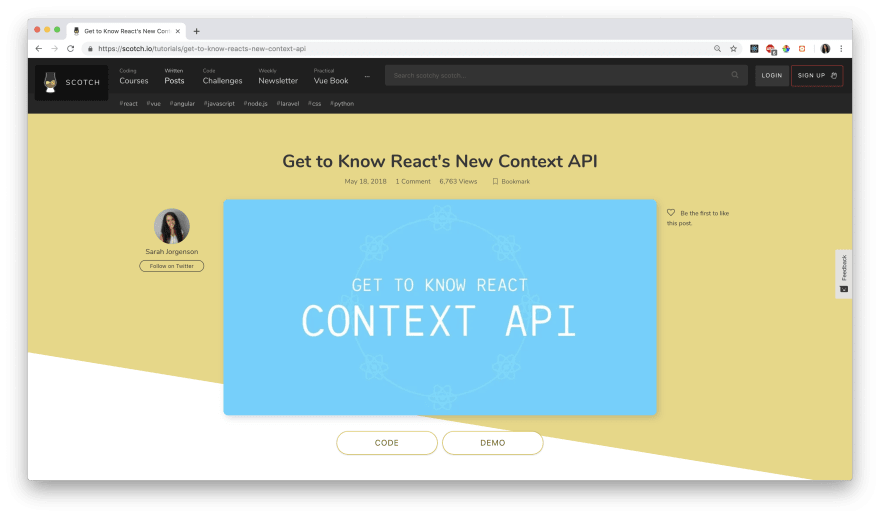Screen dimensions: 880x517
Task: Open the #css tag link
Action: pos(314,104)
